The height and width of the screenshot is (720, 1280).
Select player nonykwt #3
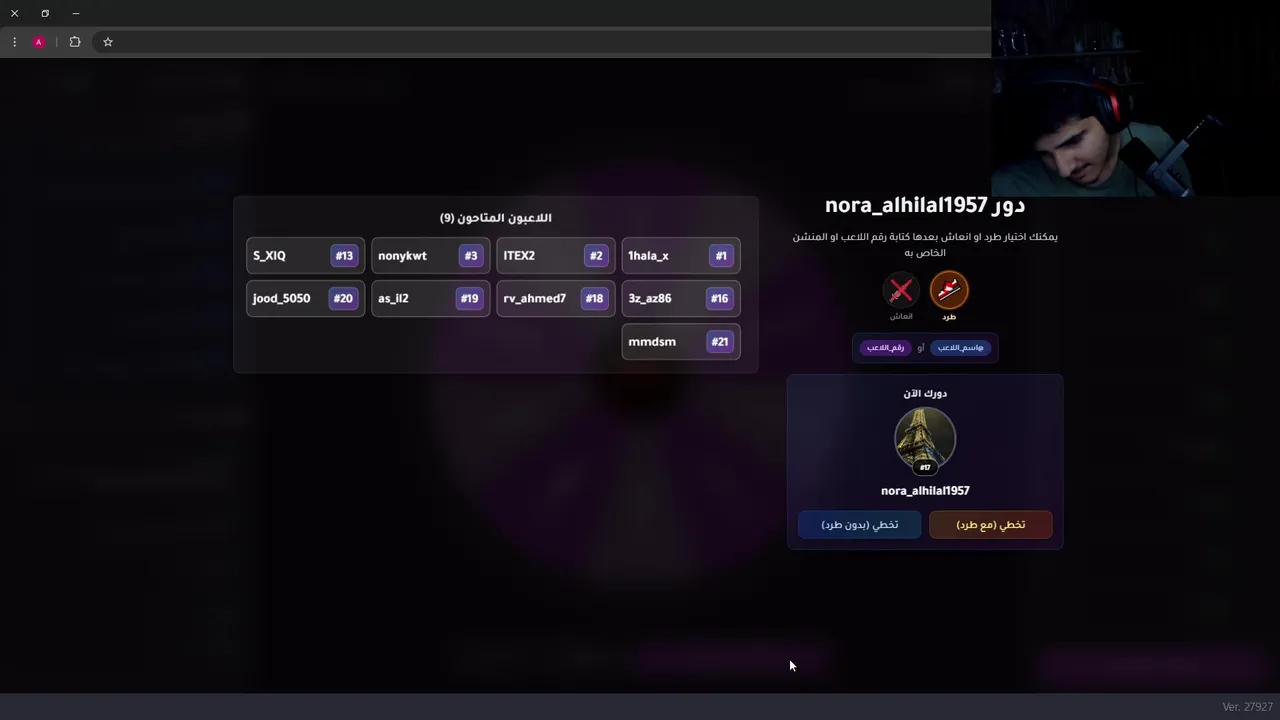[x=431, y=256]
